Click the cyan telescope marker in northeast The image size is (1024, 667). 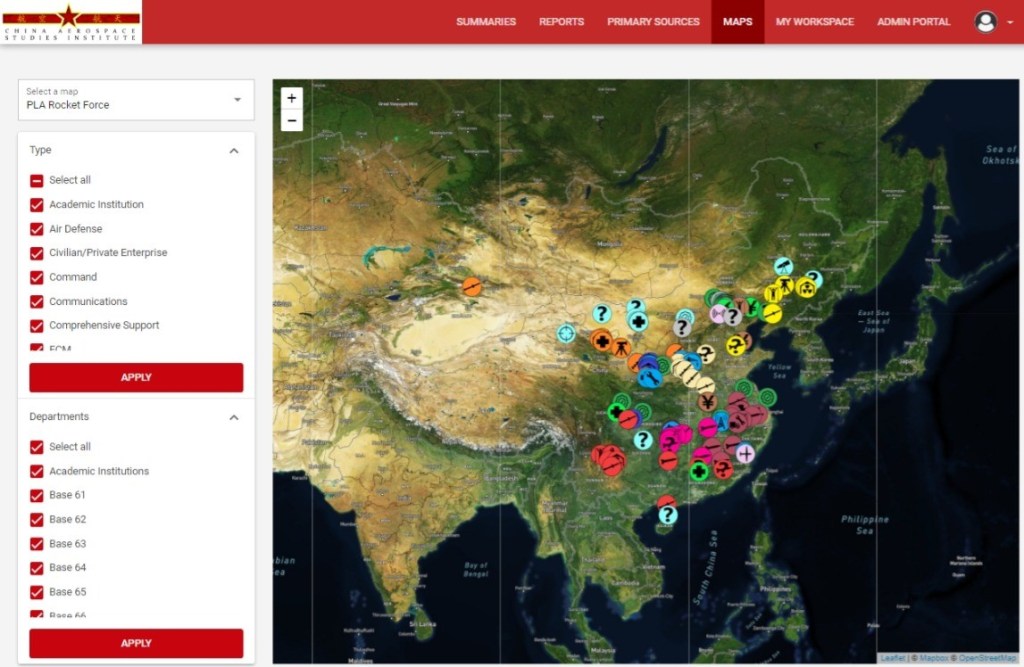coord(784,266)
